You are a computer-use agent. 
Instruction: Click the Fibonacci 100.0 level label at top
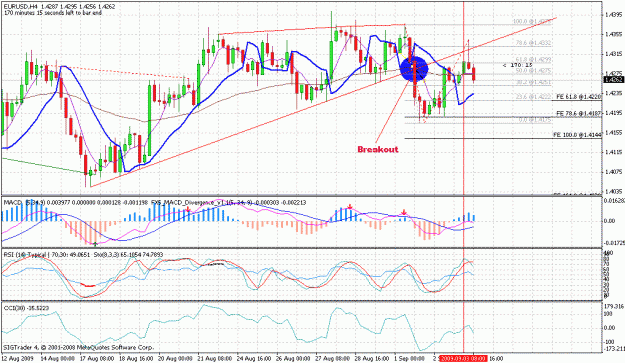(532, 21)
